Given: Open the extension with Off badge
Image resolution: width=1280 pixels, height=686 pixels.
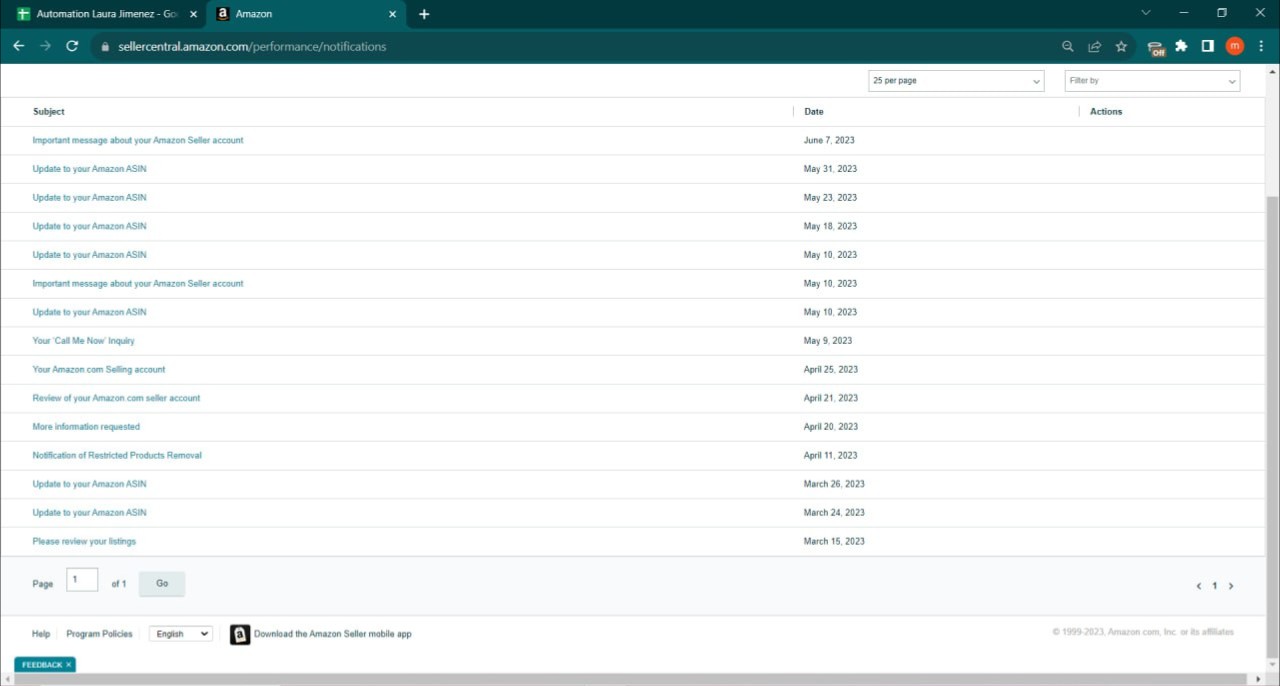Looking at the screenshot, I should 1156,47.
